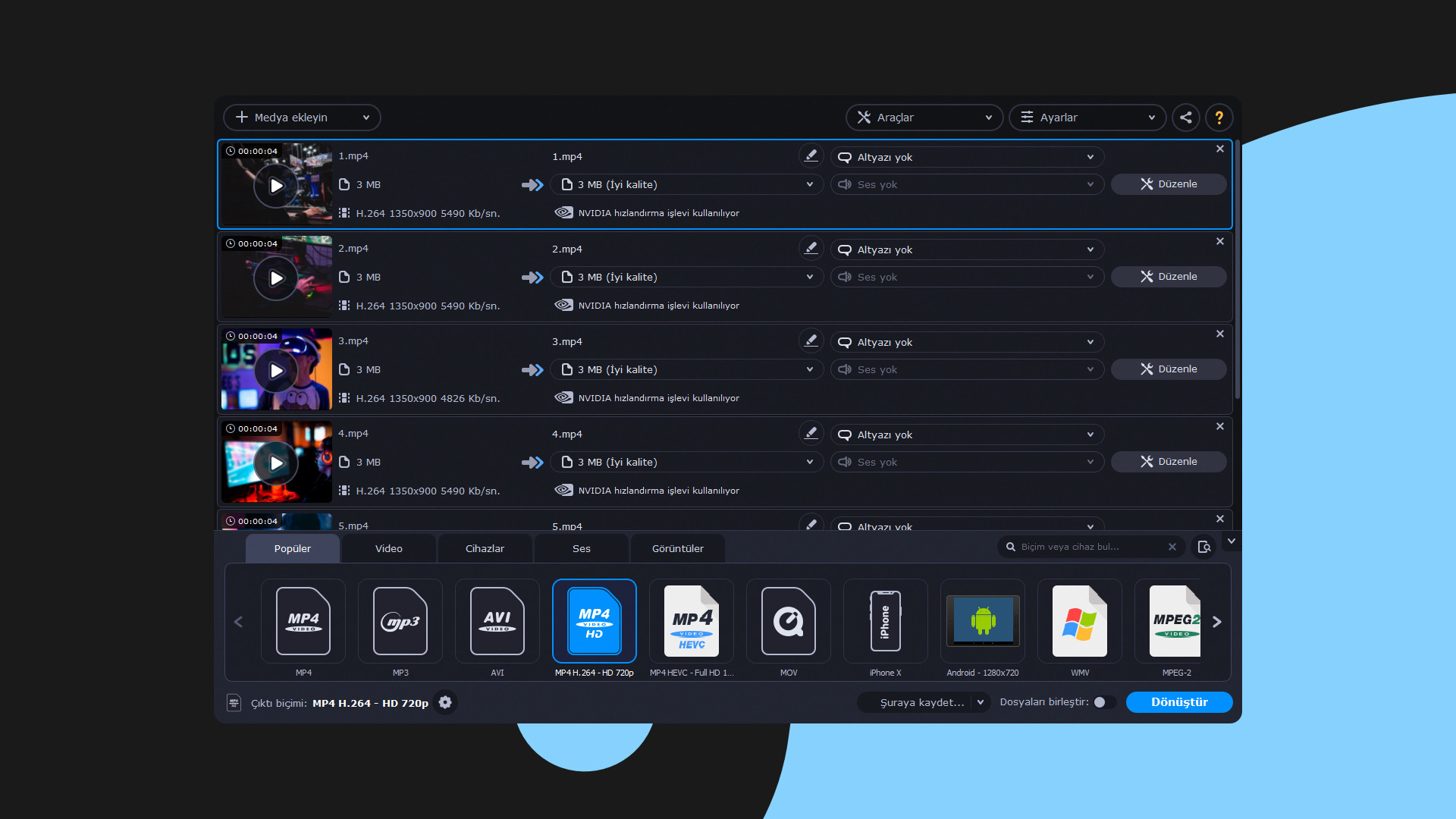Click the device detection icon beside search

click(x=1203, y=547)
